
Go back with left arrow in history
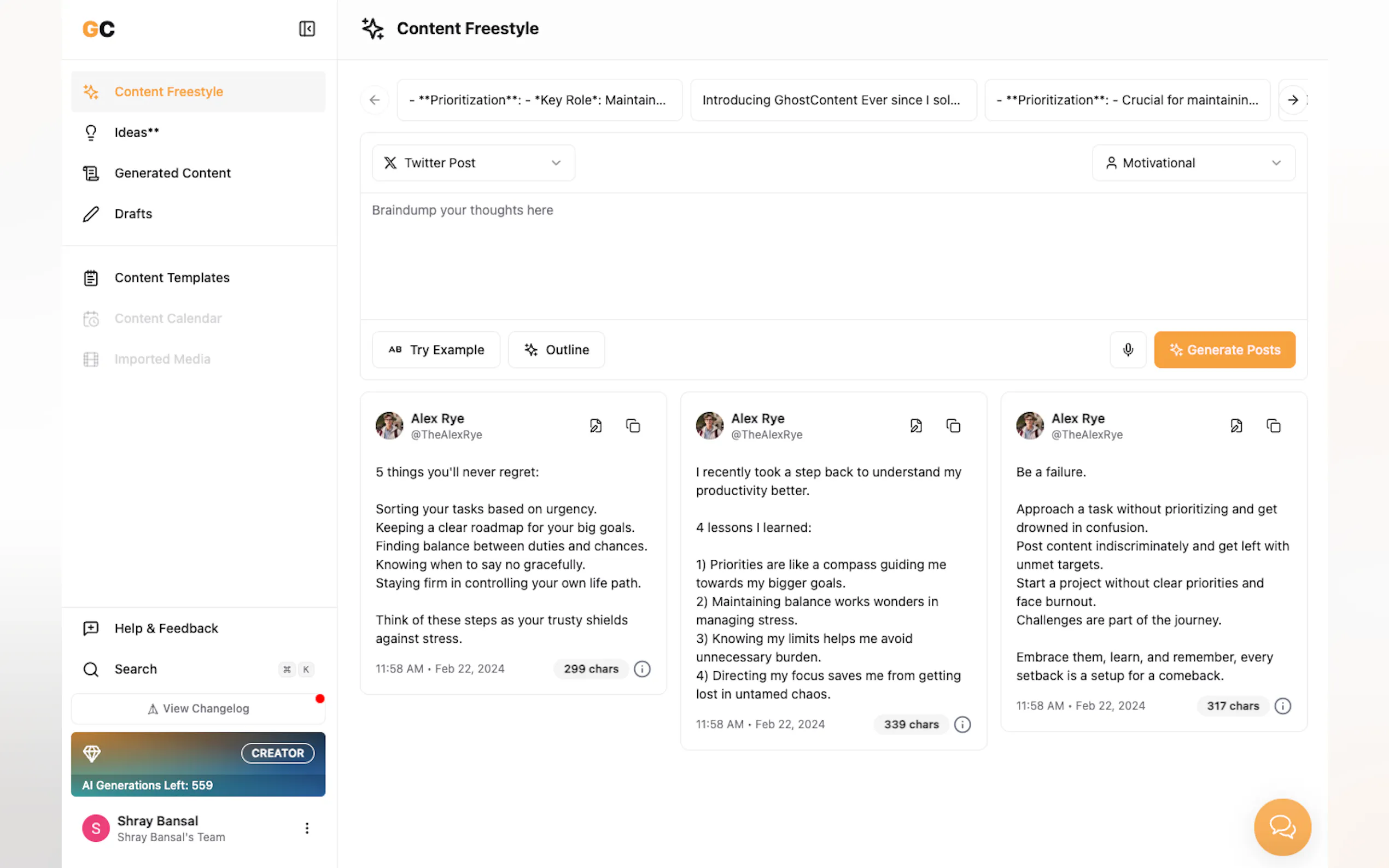click(375, 100)
